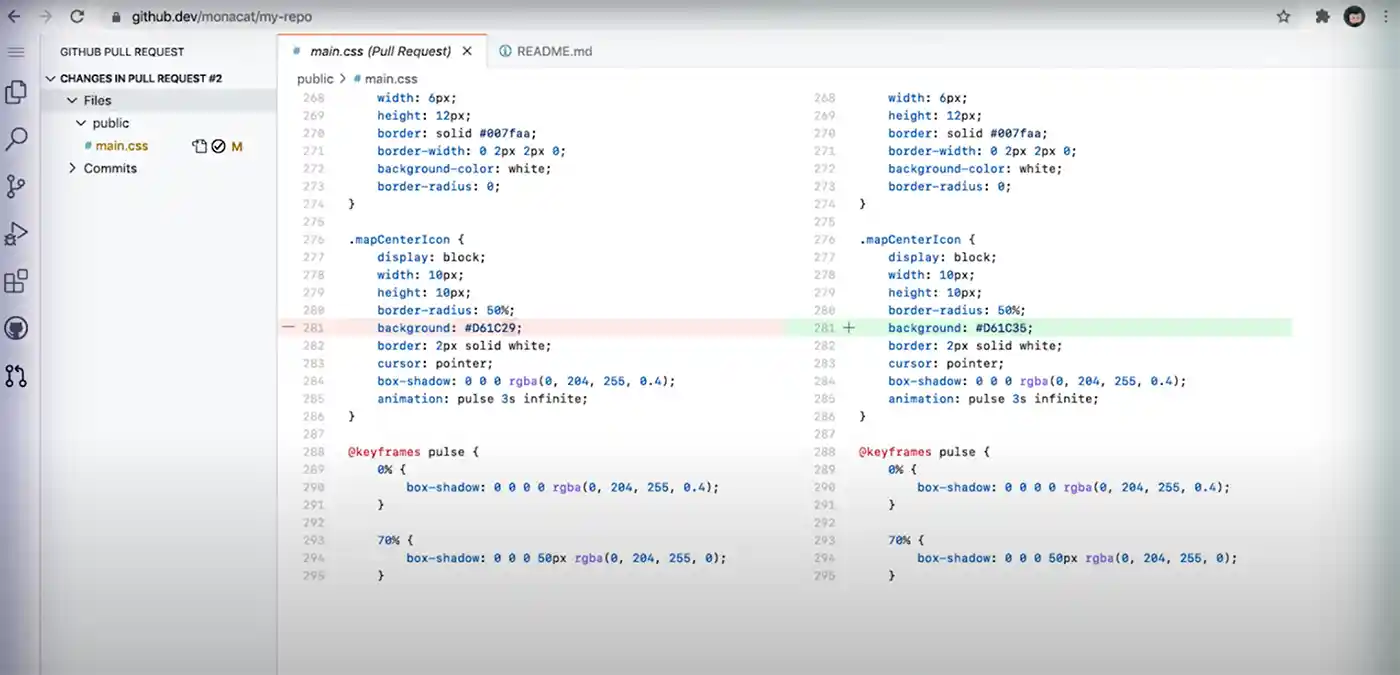Click the removed line marker on left line 281
Image resolution: width=1400 pixels, height=675 pixels.
click(289, 328)
